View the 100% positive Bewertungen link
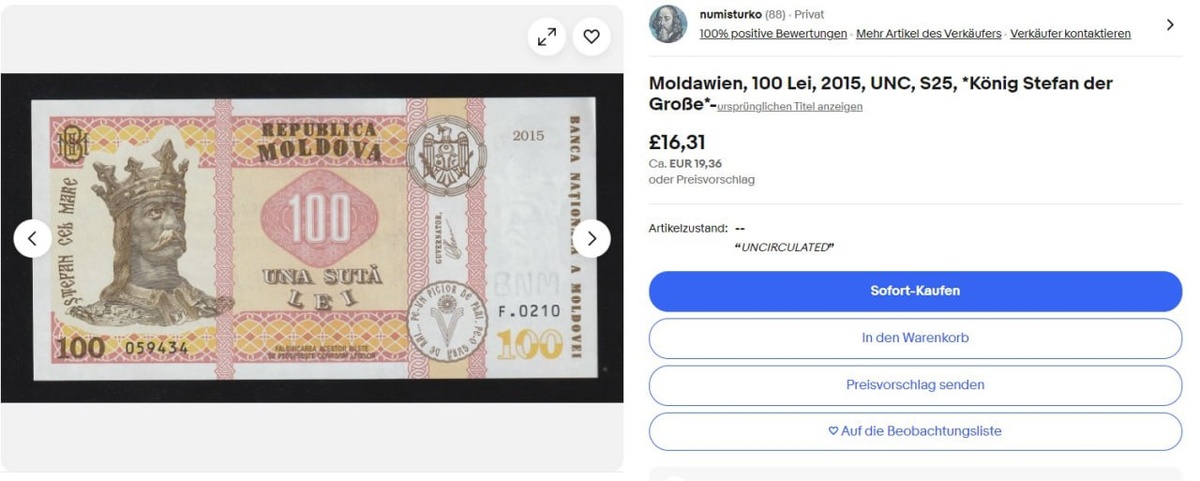The height and width of the screenshot is (481, 1200). tap(775, 33)
